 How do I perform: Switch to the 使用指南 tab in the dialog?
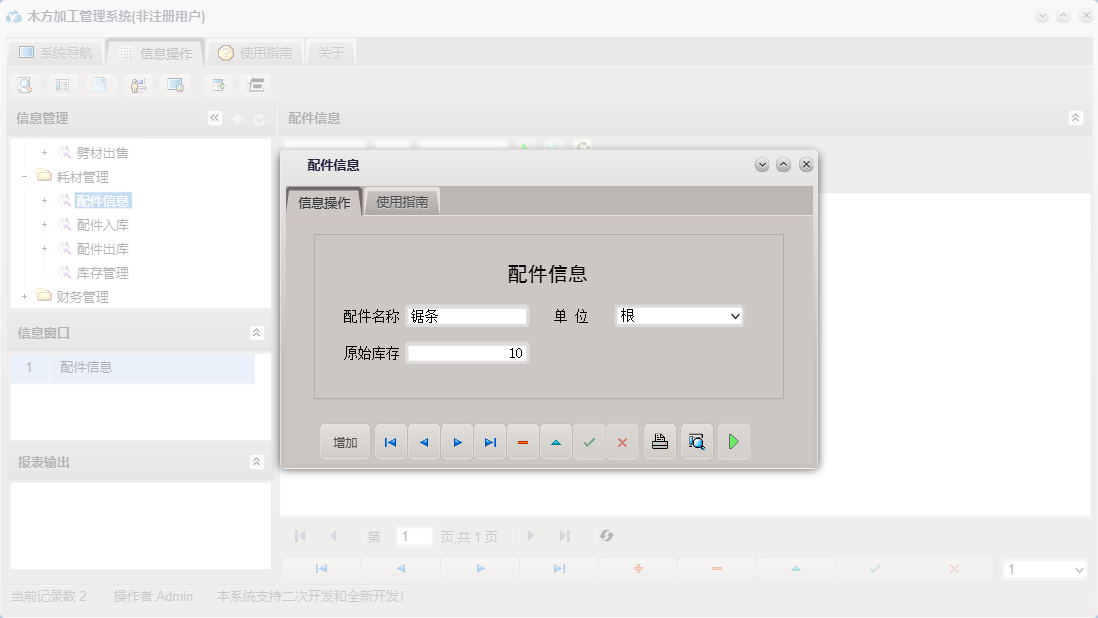(x=402, y=200)
